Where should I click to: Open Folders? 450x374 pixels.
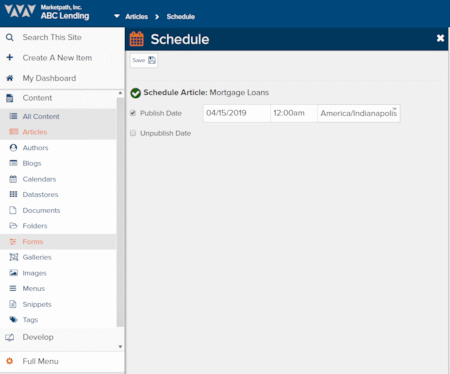click(35, 226)
